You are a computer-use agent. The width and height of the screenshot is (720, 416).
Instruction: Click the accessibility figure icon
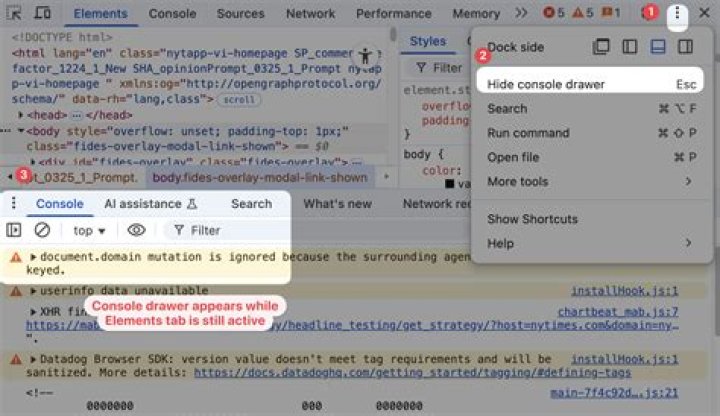[366, 56]
